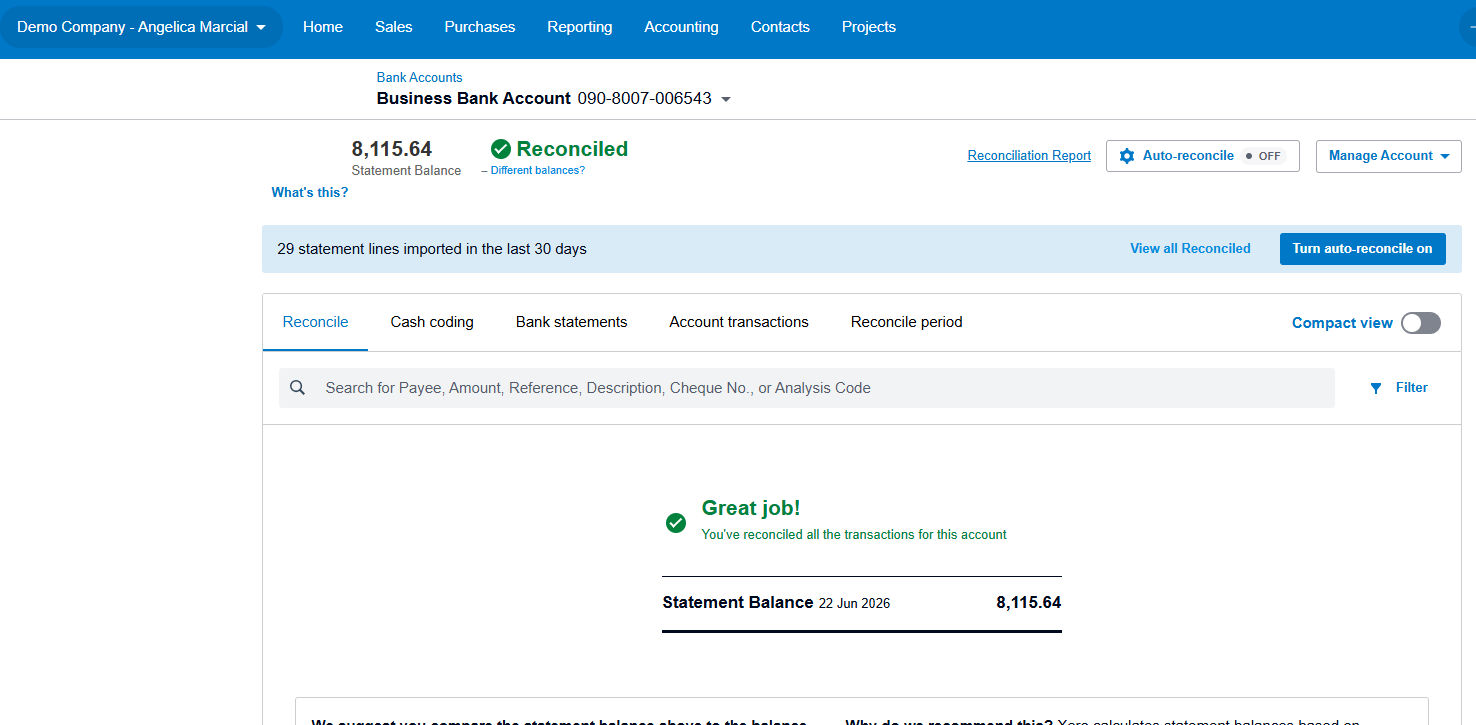
Task: Click the What's this? link
Action: point(310,193)
